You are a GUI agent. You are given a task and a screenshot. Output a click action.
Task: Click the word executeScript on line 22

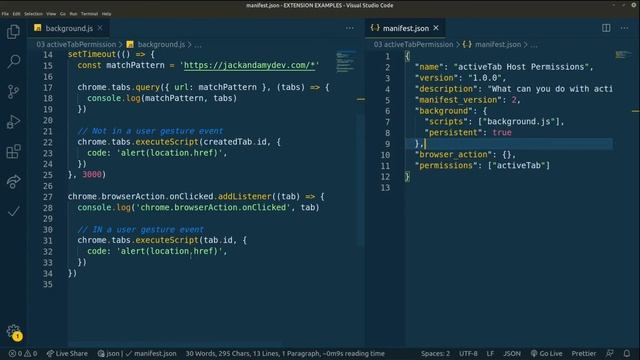click(167, 142)
